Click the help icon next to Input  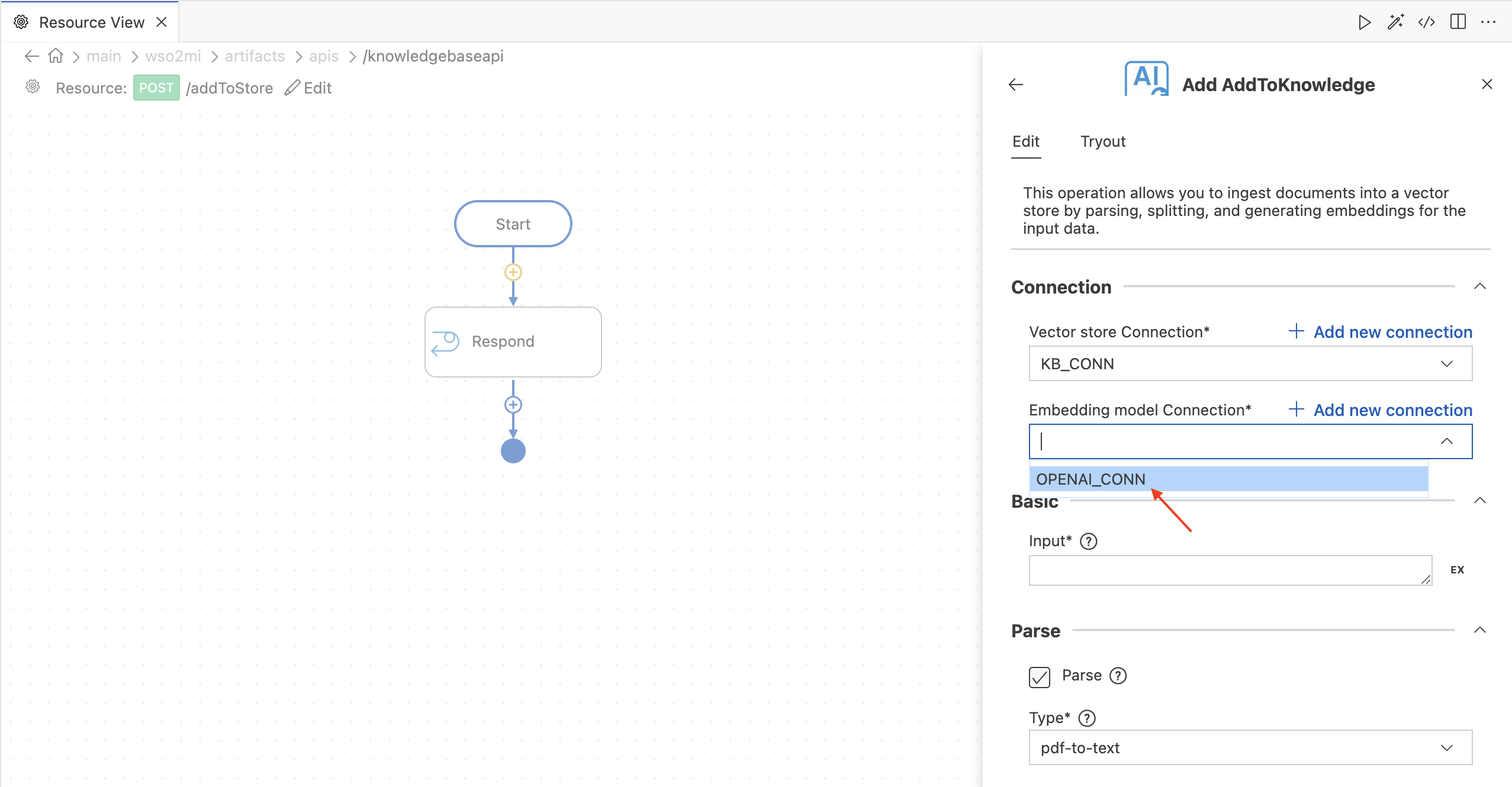[1089, 541]
